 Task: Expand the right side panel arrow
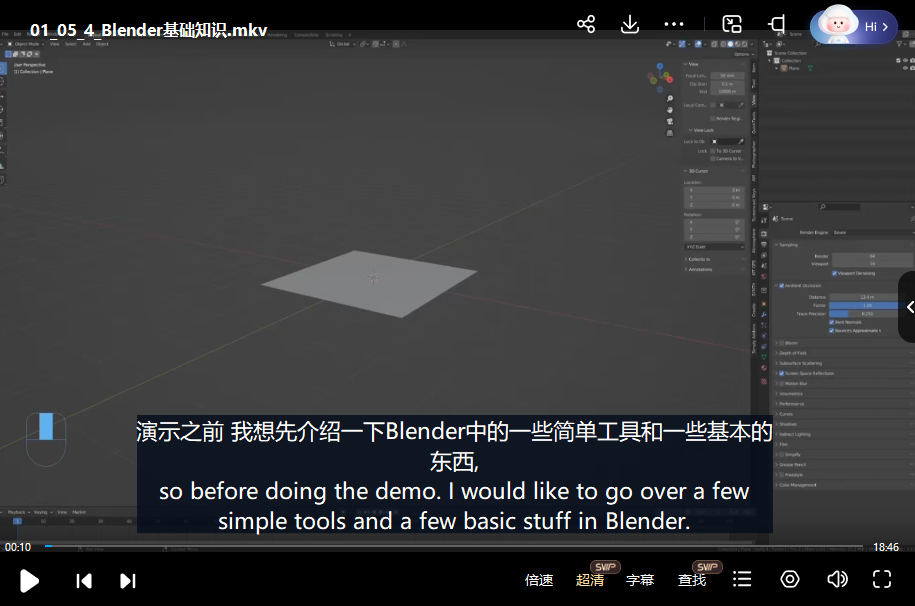point(908,307)
